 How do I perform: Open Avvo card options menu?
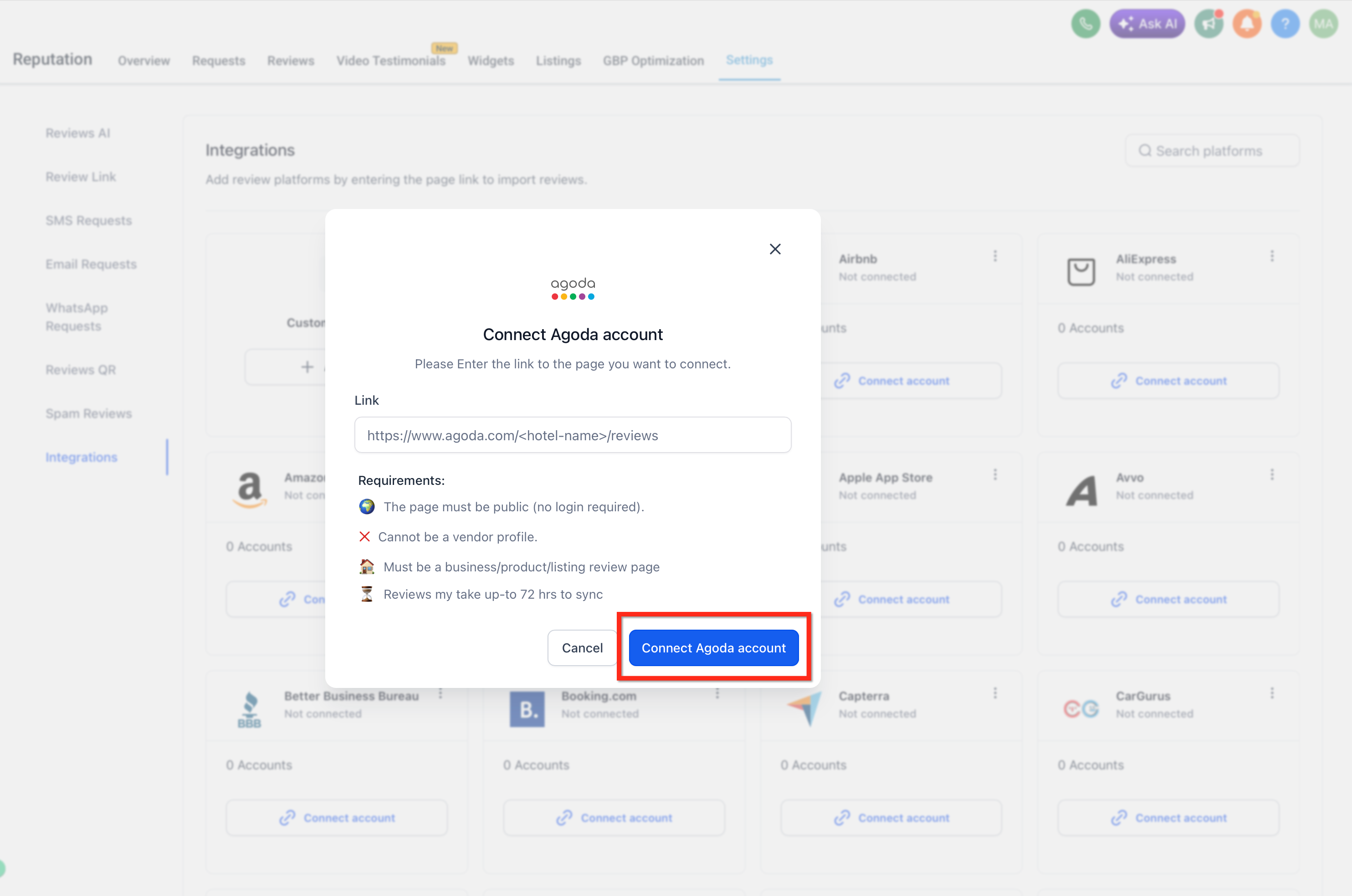point(1272,475)
